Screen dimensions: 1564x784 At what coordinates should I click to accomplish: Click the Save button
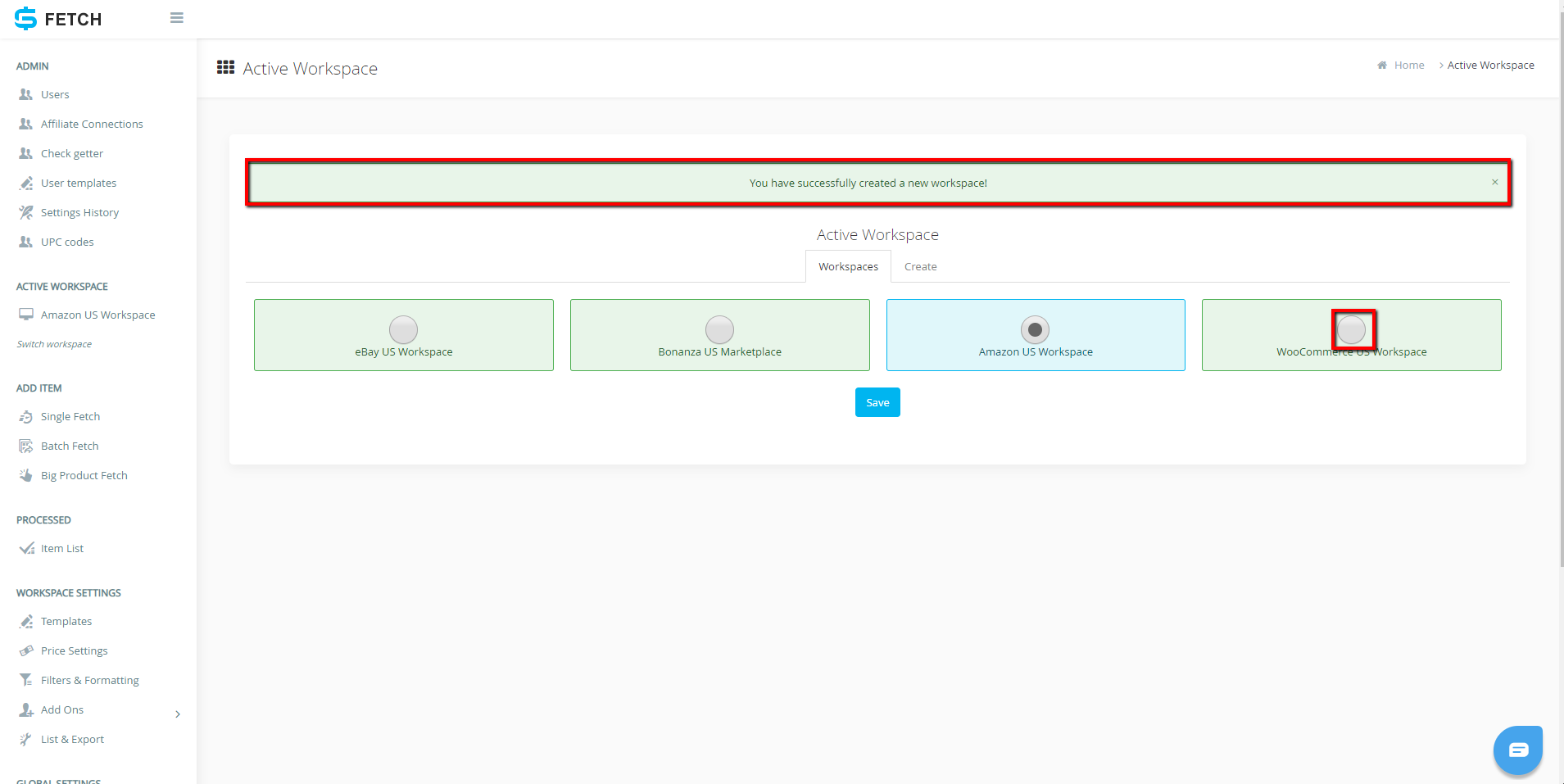click(877, 402)
